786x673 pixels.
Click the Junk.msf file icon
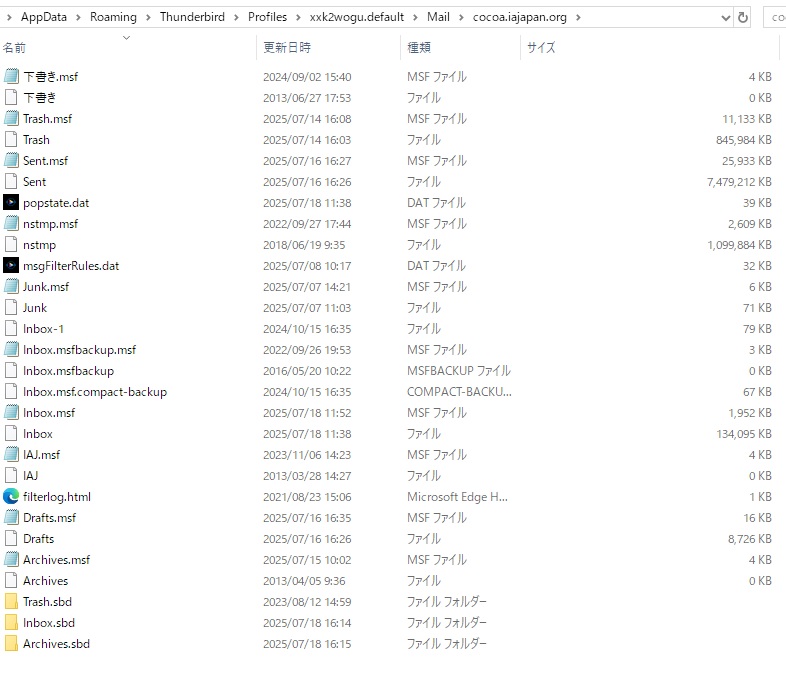[11, 287]
